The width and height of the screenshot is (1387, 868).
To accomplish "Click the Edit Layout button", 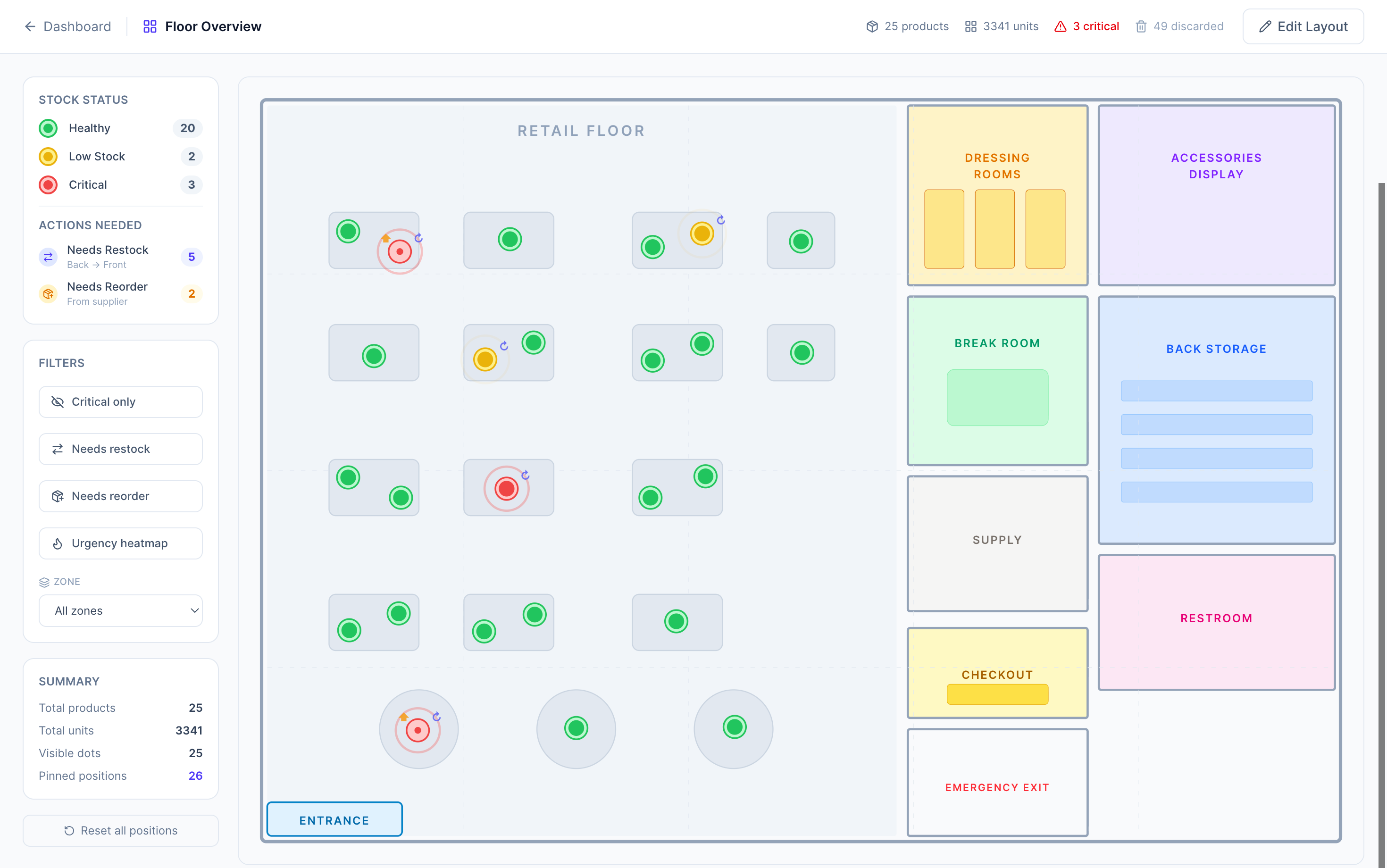I will [x=1303, y=26].
